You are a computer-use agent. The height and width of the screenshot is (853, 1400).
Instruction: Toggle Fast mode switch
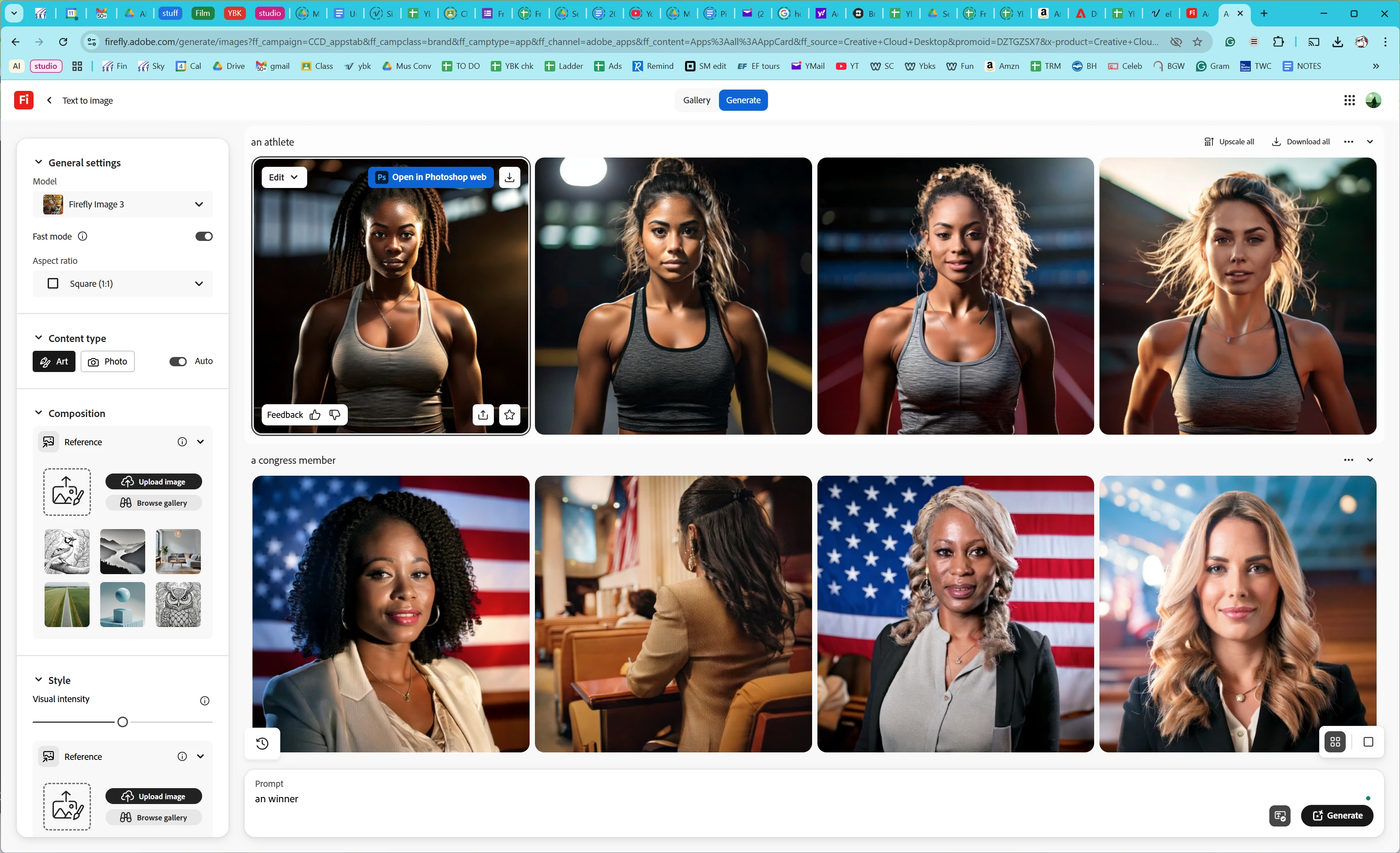(x=203, y=236)
